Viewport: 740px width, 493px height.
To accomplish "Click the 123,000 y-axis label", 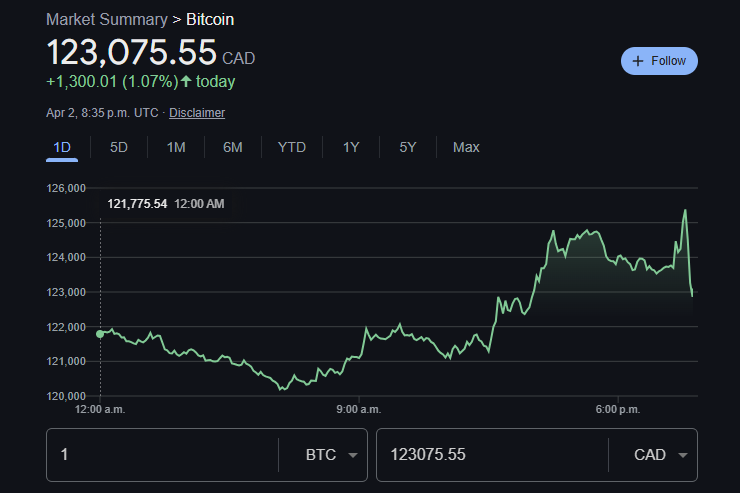I will (66, 292).
